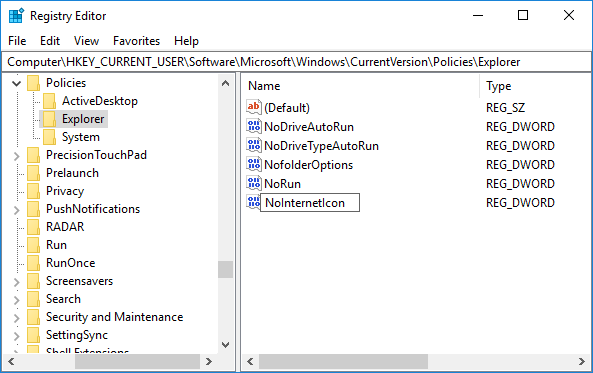Click the Security and Maintenance folder icon
593x373 pixels.
[x=33, y=317]
